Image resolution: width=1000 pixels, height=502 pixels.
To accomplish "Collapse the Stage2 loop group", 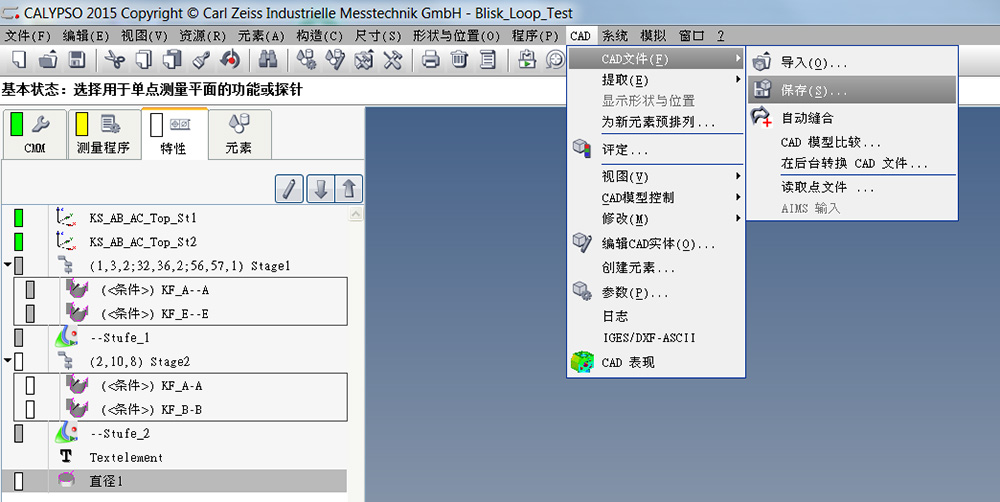I will (7, 360).
